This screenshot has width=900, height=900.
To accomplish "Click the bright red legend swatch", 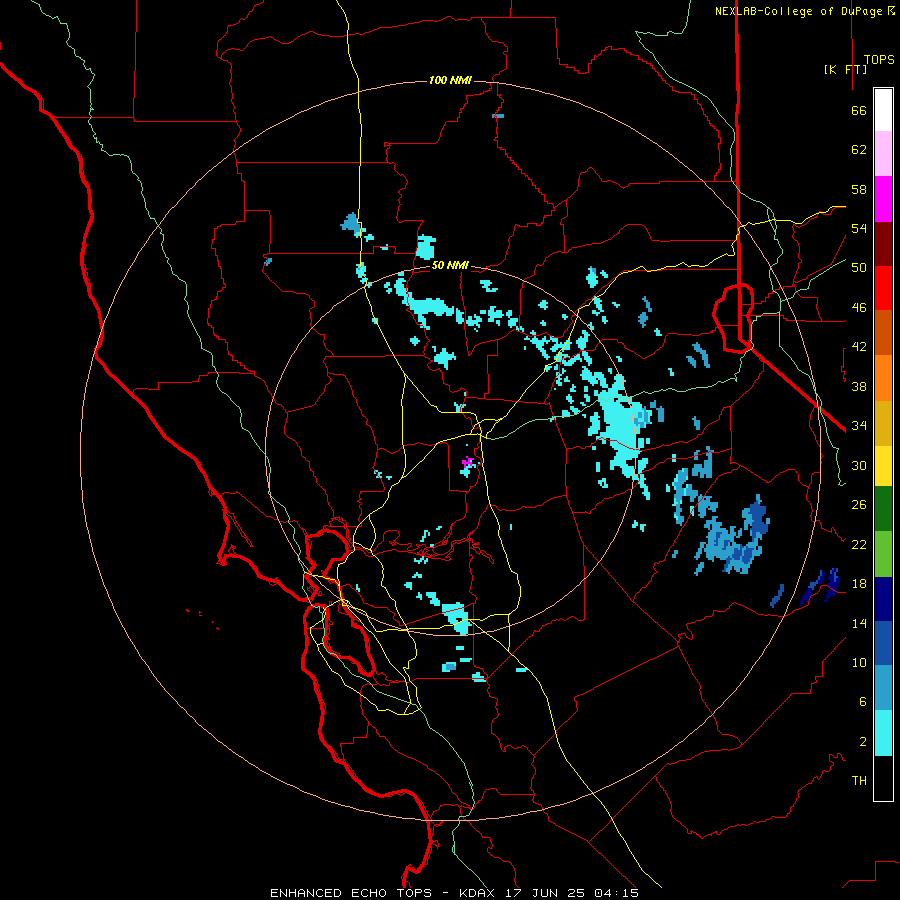I will [x=883, y=288].
